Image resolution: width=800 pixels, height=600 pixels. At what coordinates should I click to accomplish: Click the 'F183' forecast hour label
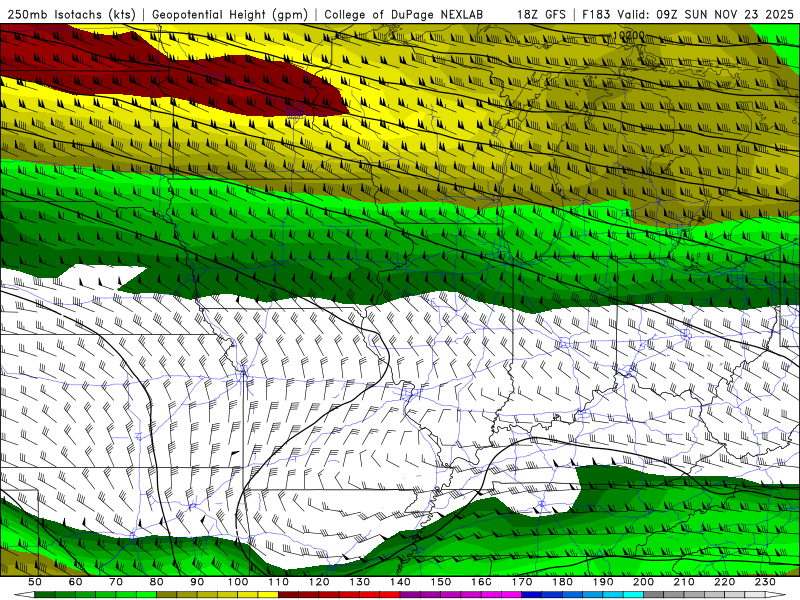(x=597, y=14)
